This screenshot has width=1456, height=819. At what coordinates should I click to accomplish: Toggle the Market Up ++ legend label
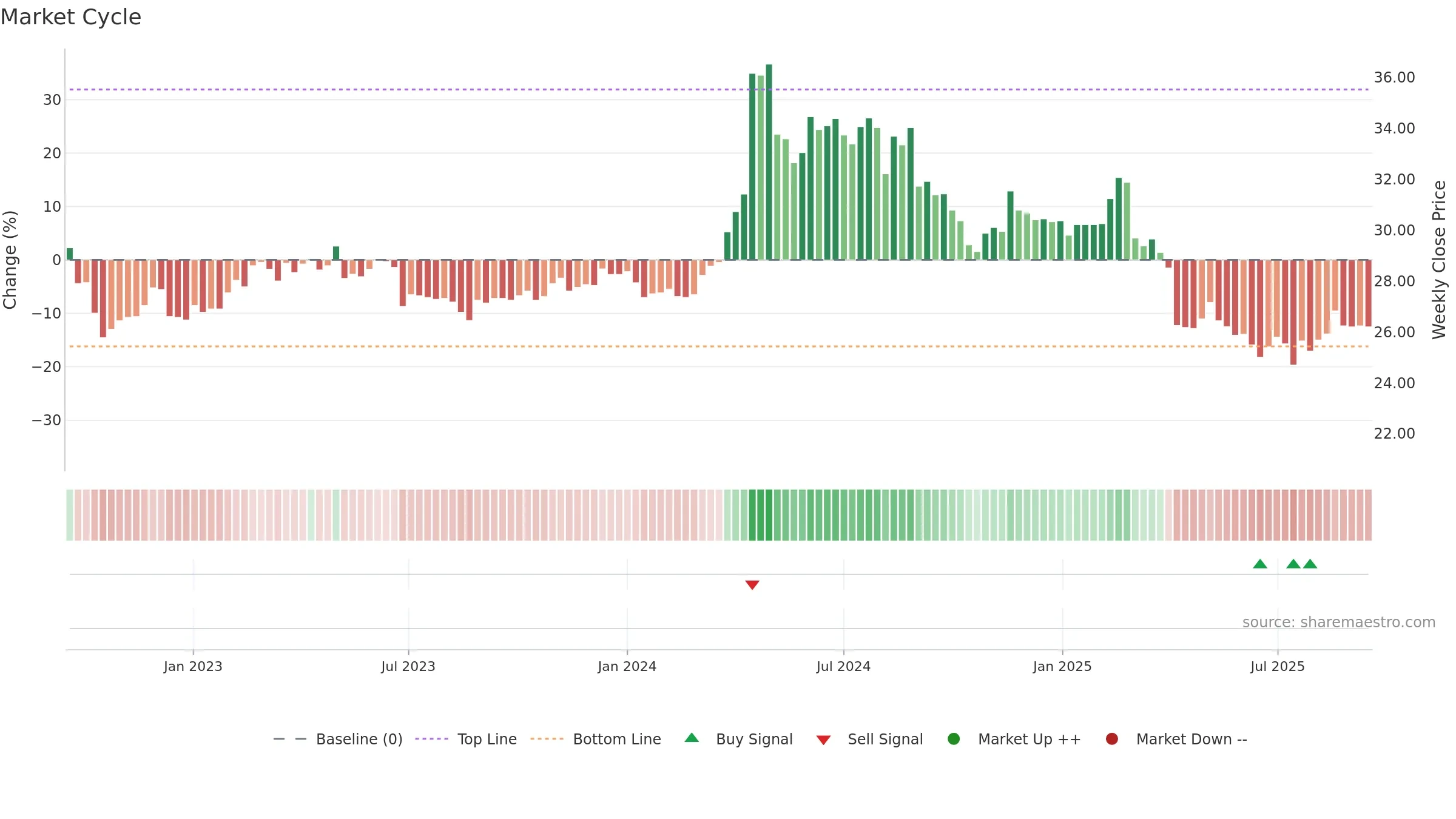[x=1030, y=739]
